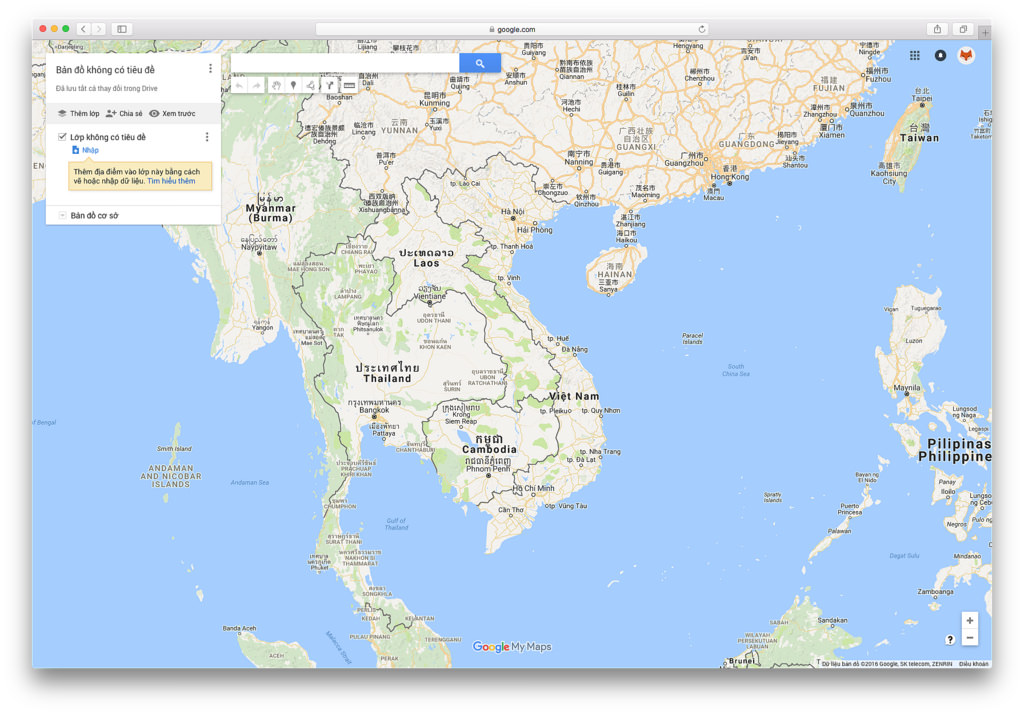Open the Tìm hiểu thêm link
This screenshot has height=714, width=1024.
(x=171, y=181)
